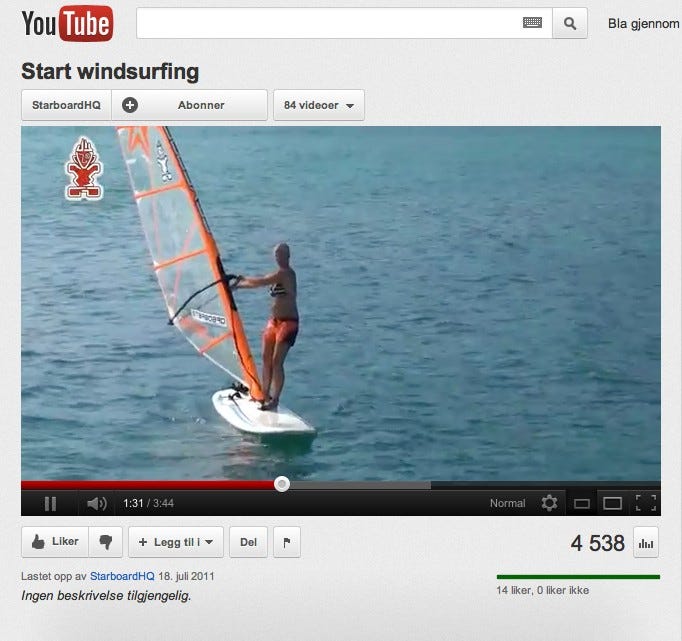Pause the video playback
Screen dimensions: 682x641
[50, 504]
